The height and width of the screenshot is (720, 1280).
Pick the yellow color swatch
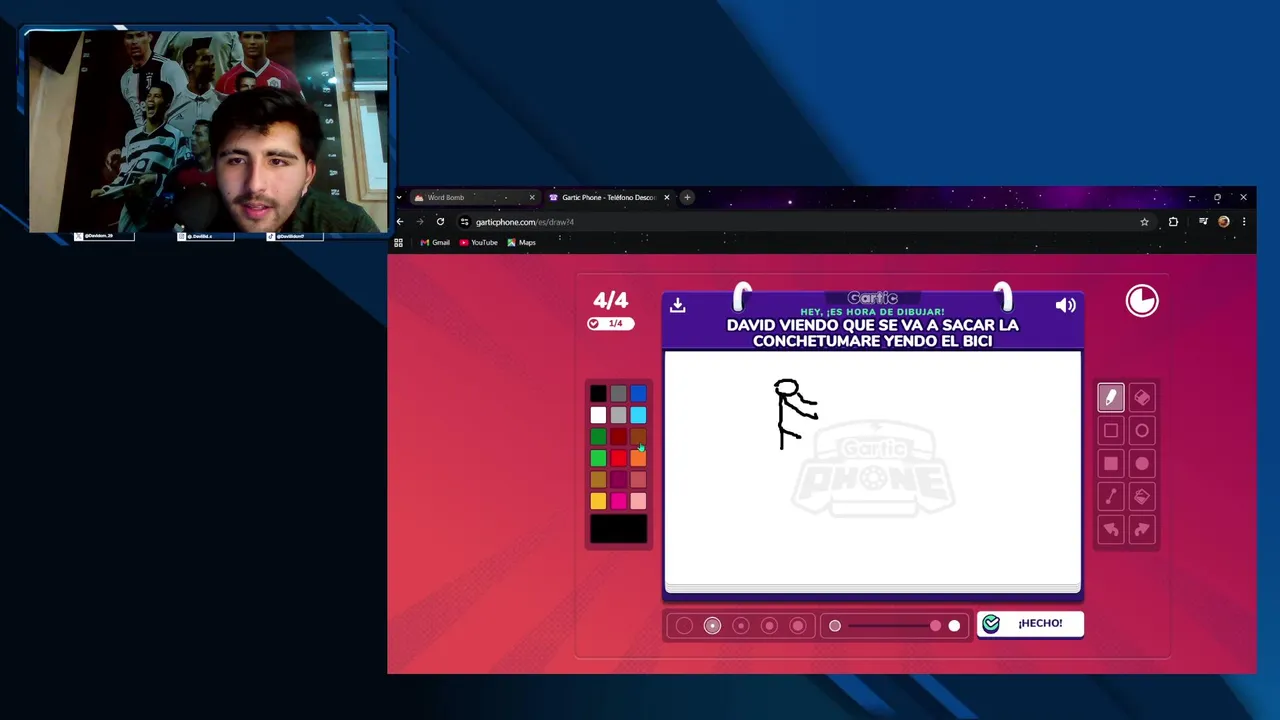coord(598,501)
